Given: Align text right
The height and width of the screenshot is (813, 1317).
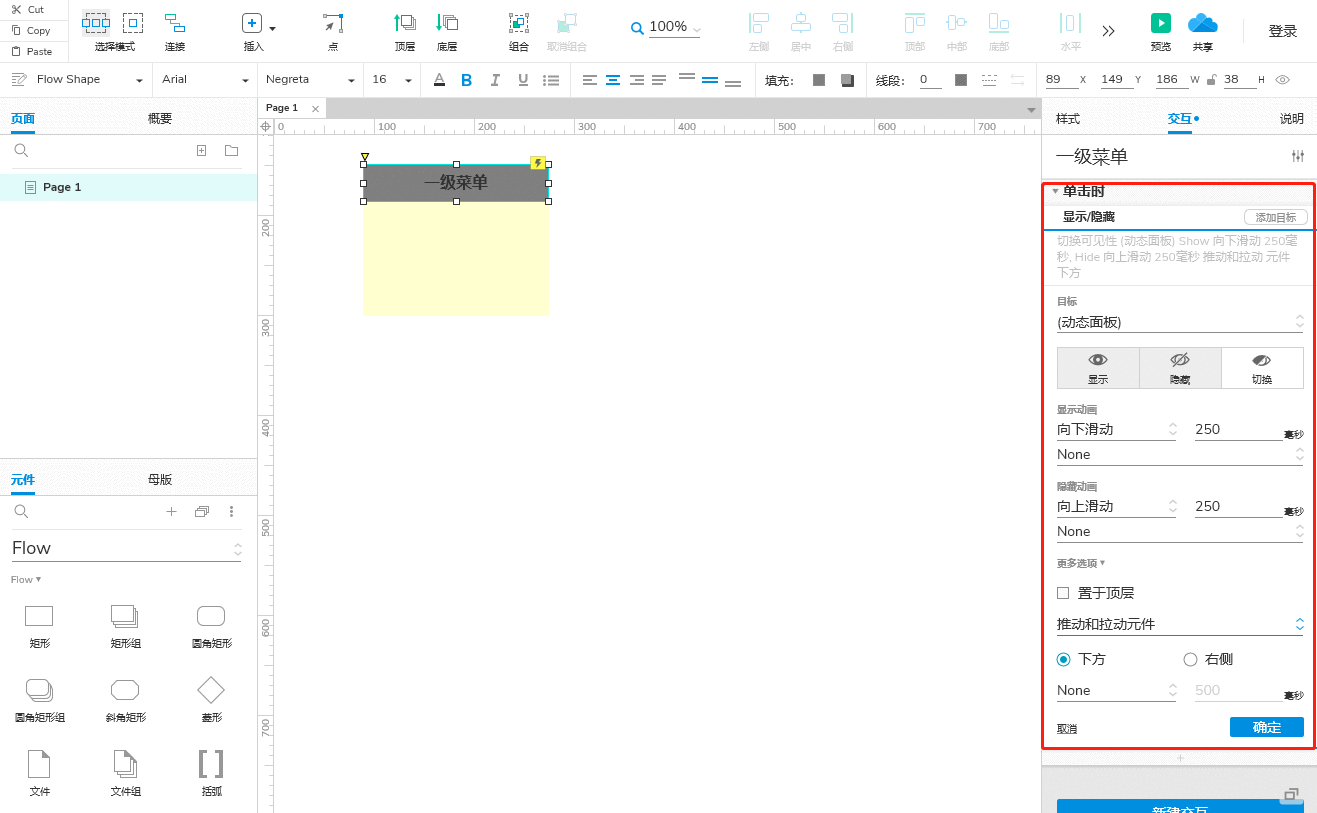Looking at the screenshot, I should [x=636, y=80].
